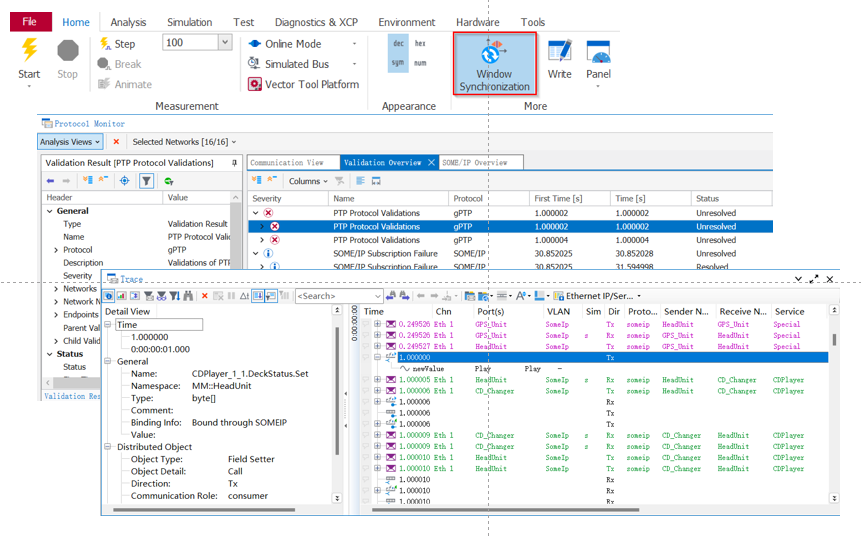Click red X next to Analysis Views
This screenshot has height=536, width=861.
(116, 142)
